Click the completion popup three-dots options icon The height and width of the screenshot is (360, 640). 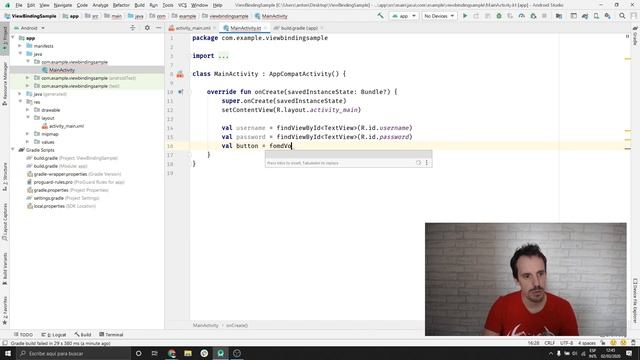click(427, 163)
